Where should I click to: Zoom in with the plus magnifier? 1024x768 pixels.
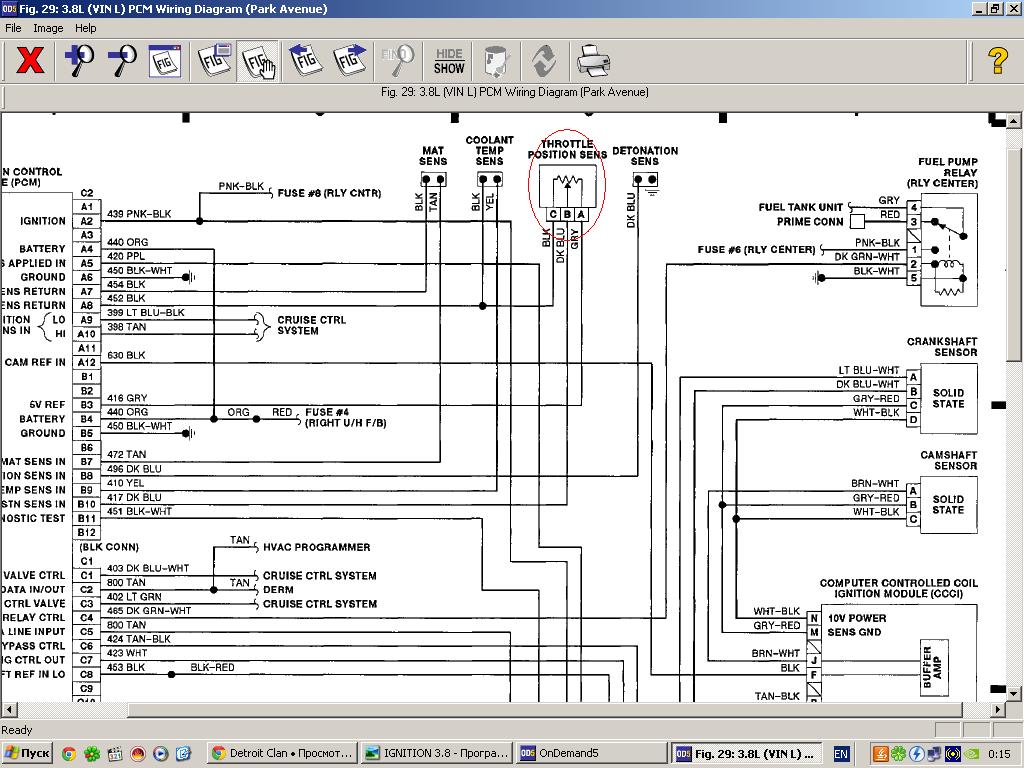click(79, 61)
